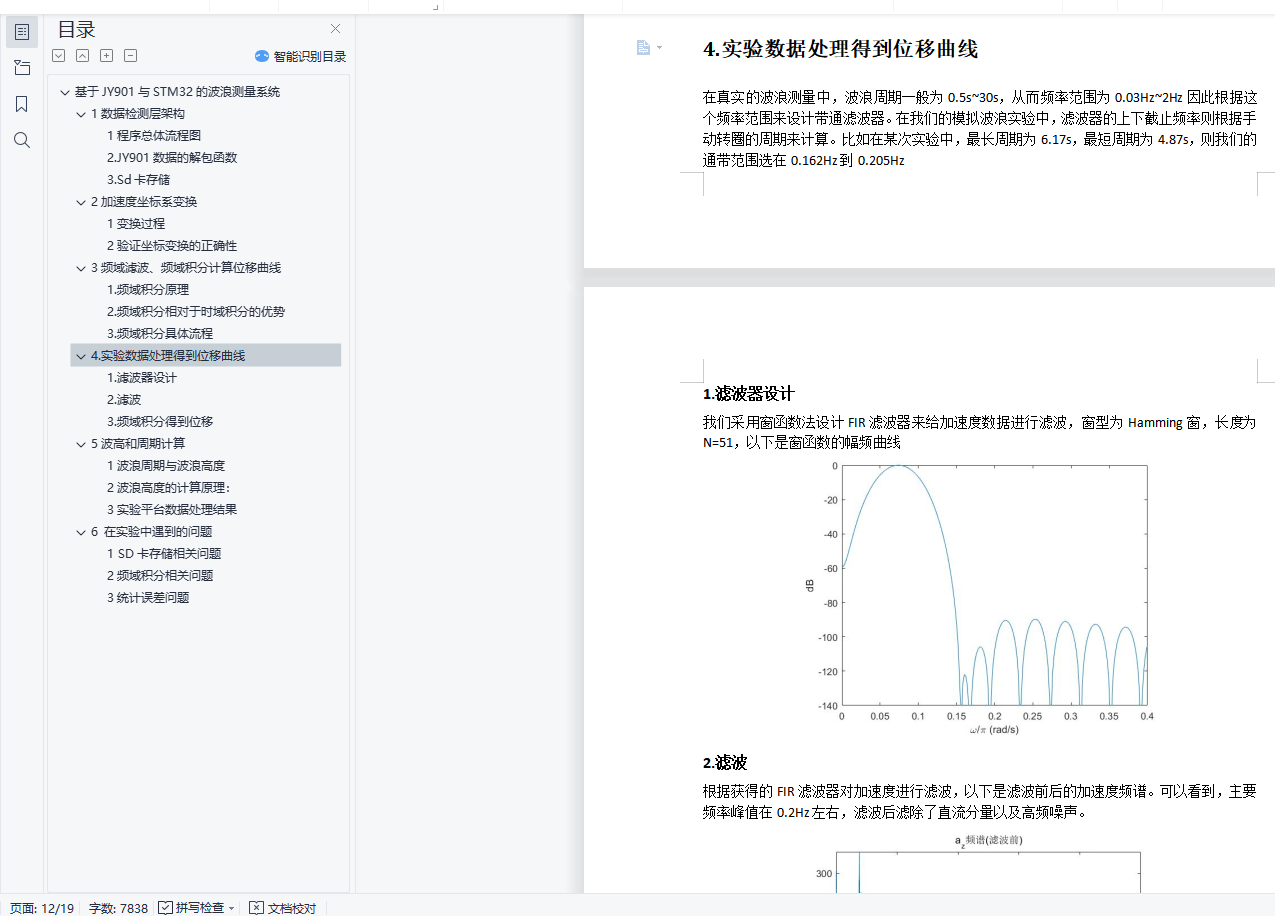Go to outline entry 1 程序总体流程图
1275x916 pixels.
click(x=155, y=136)
